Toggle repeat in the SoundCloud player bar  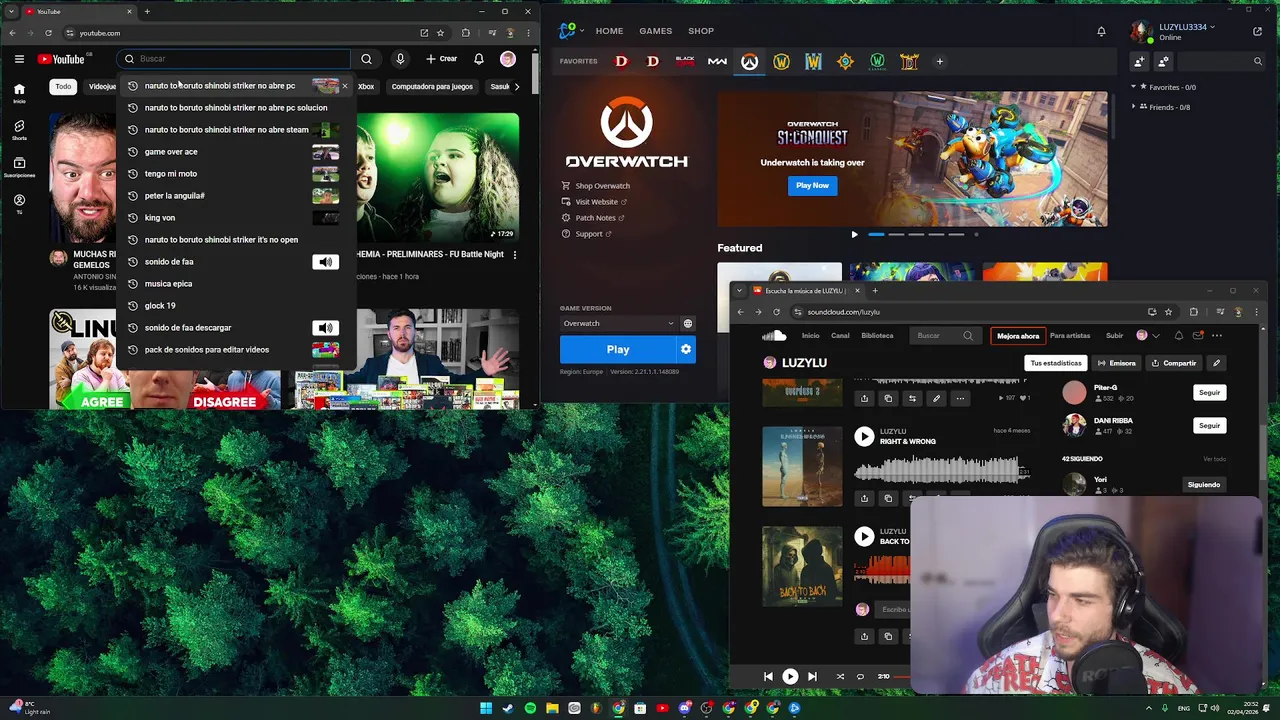coord(860,676)
